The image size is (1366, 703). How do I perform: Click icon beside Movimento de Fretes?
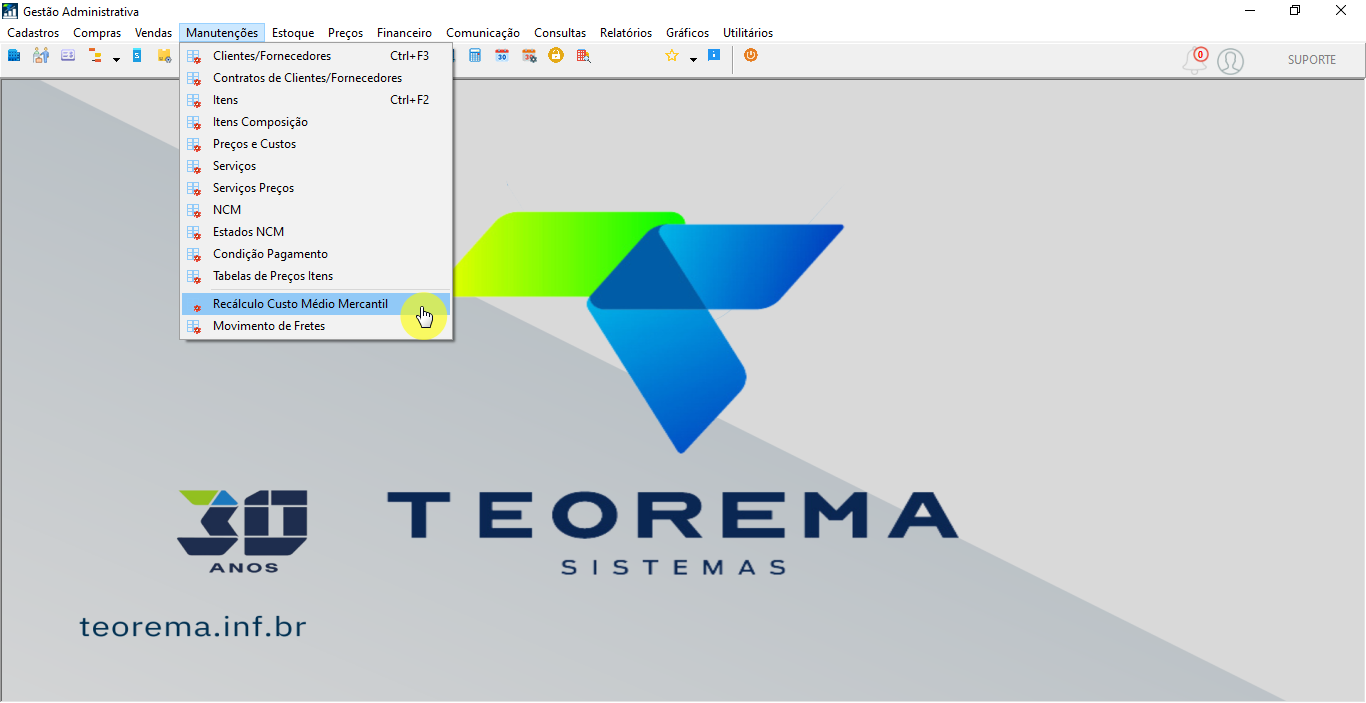195,326
